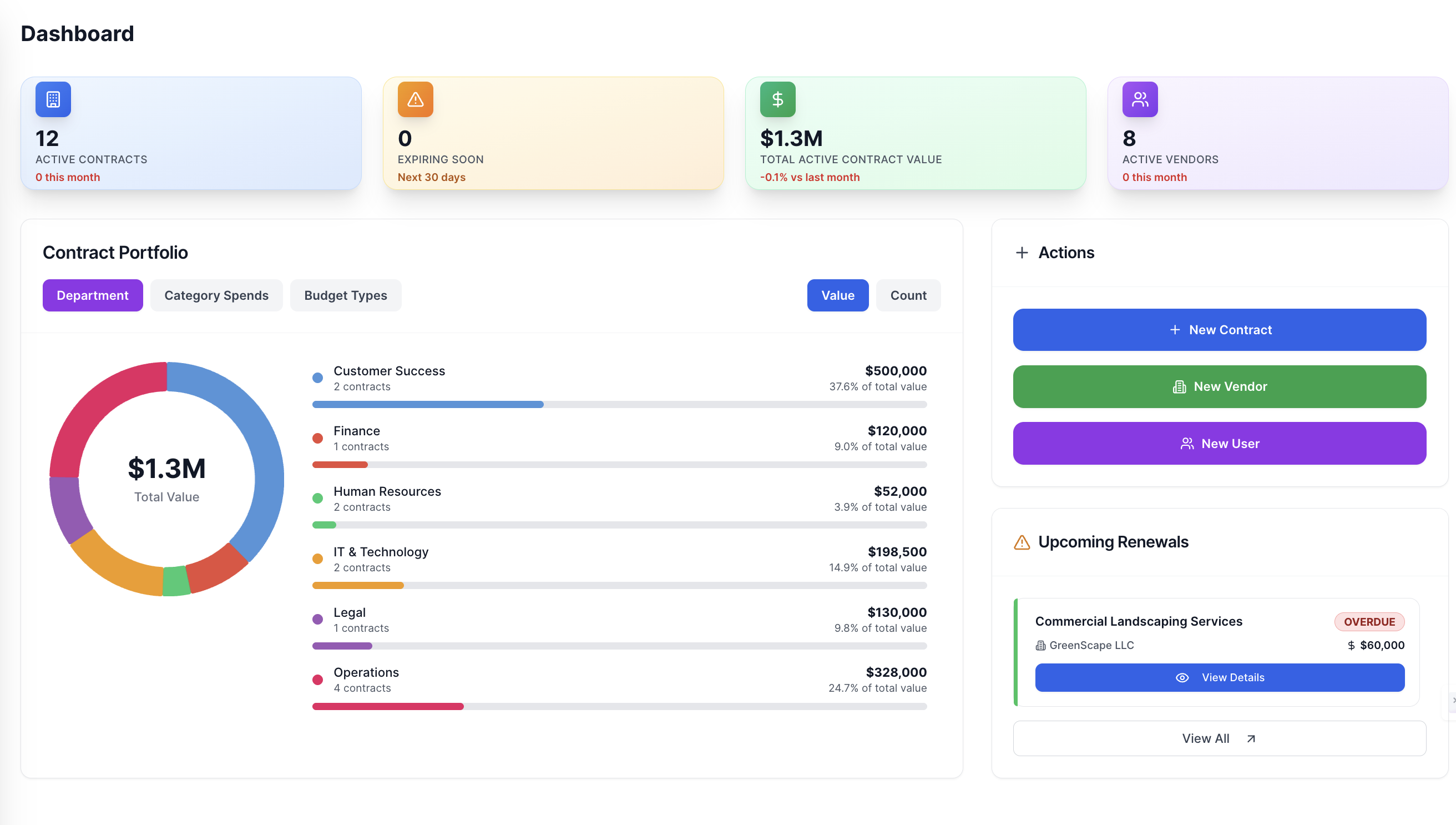Switch chart metric to Count
This screenshot has height=825, width=1456.
[x=908, y=295]
